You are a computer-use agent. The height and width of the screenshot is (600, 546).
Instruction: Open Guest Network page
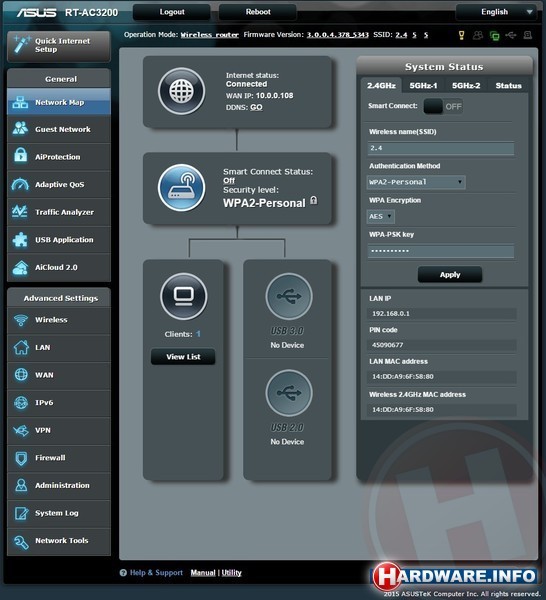click(59, 129)
